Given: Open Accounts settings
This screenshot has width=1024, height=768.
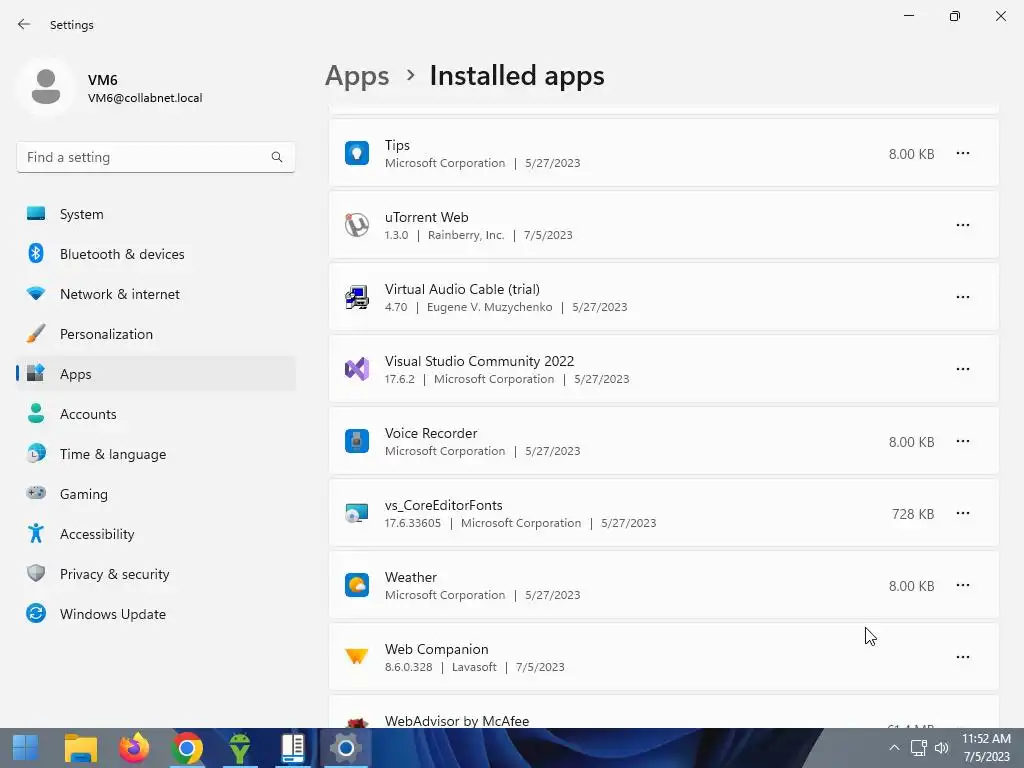Looking at the screenshot, I should [156, 414].
